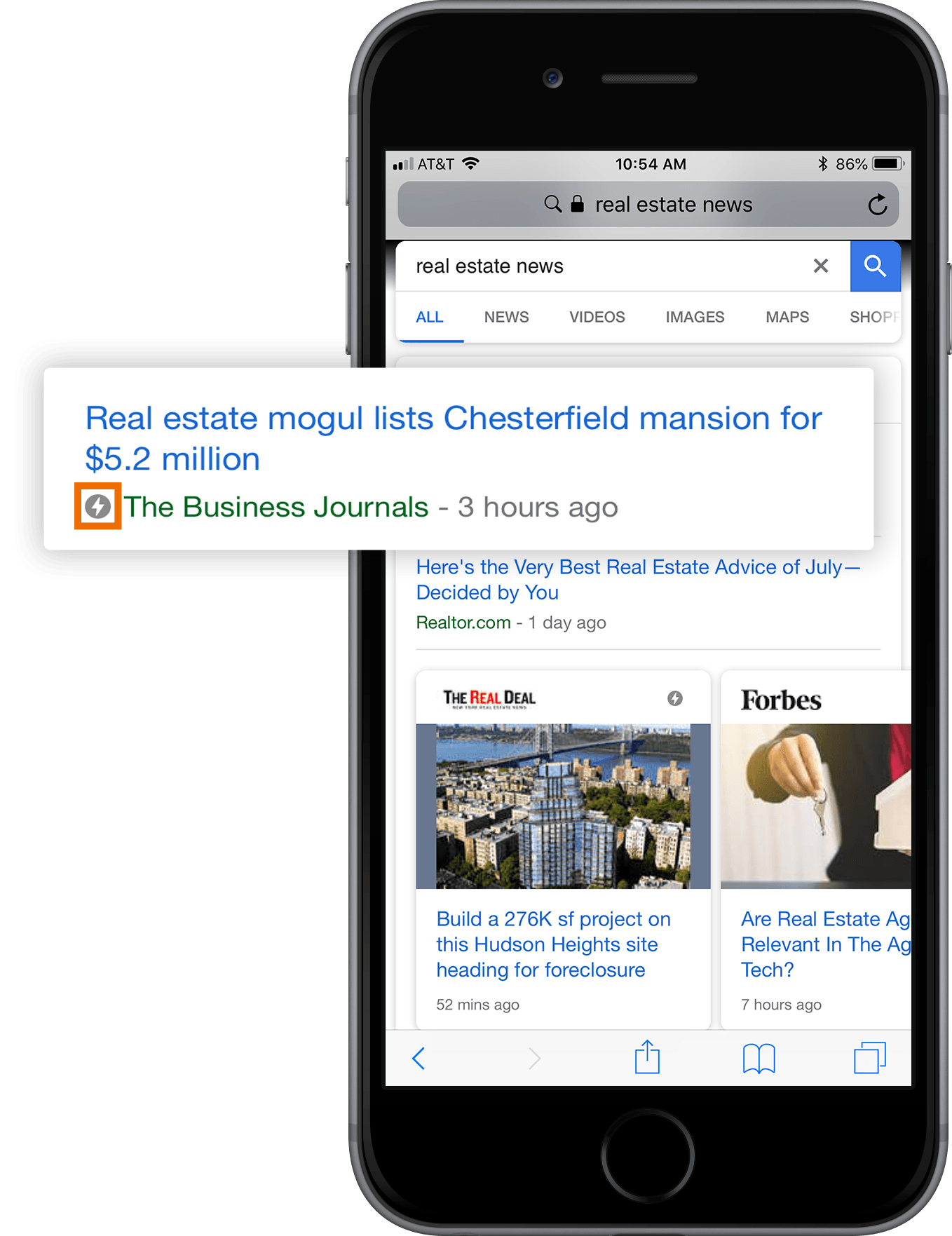Tap Safari's forward arrow
Viewport: 952px width, 1236px height.
coord(534,1058)
